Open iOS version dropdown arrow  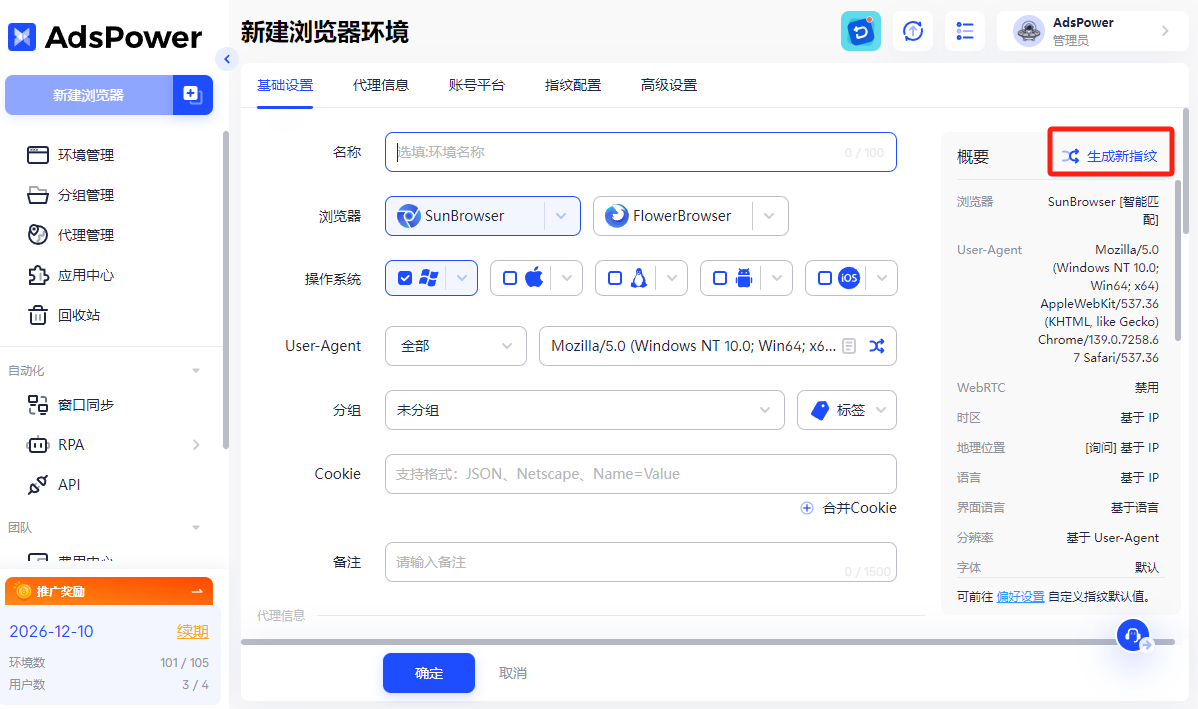pyautogui.click(x=882, y=278)
